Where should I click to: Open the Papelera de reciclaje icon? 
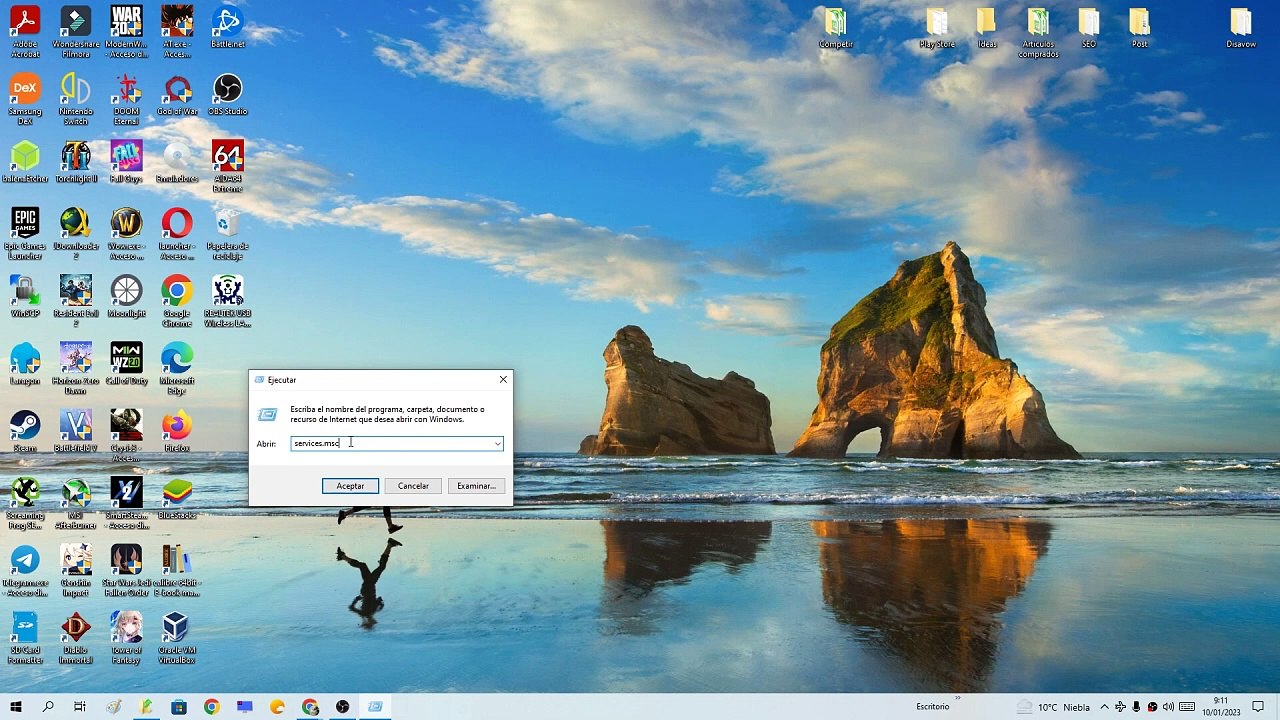pyautogui.click(x=228, y=234)
